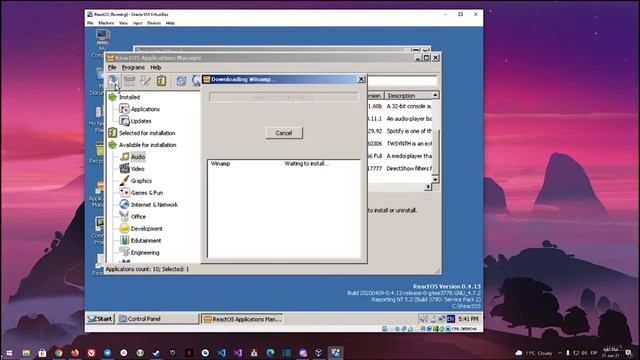Switch to Control Panel taskbar button
The image size is (640, 360).
point(158,319)
